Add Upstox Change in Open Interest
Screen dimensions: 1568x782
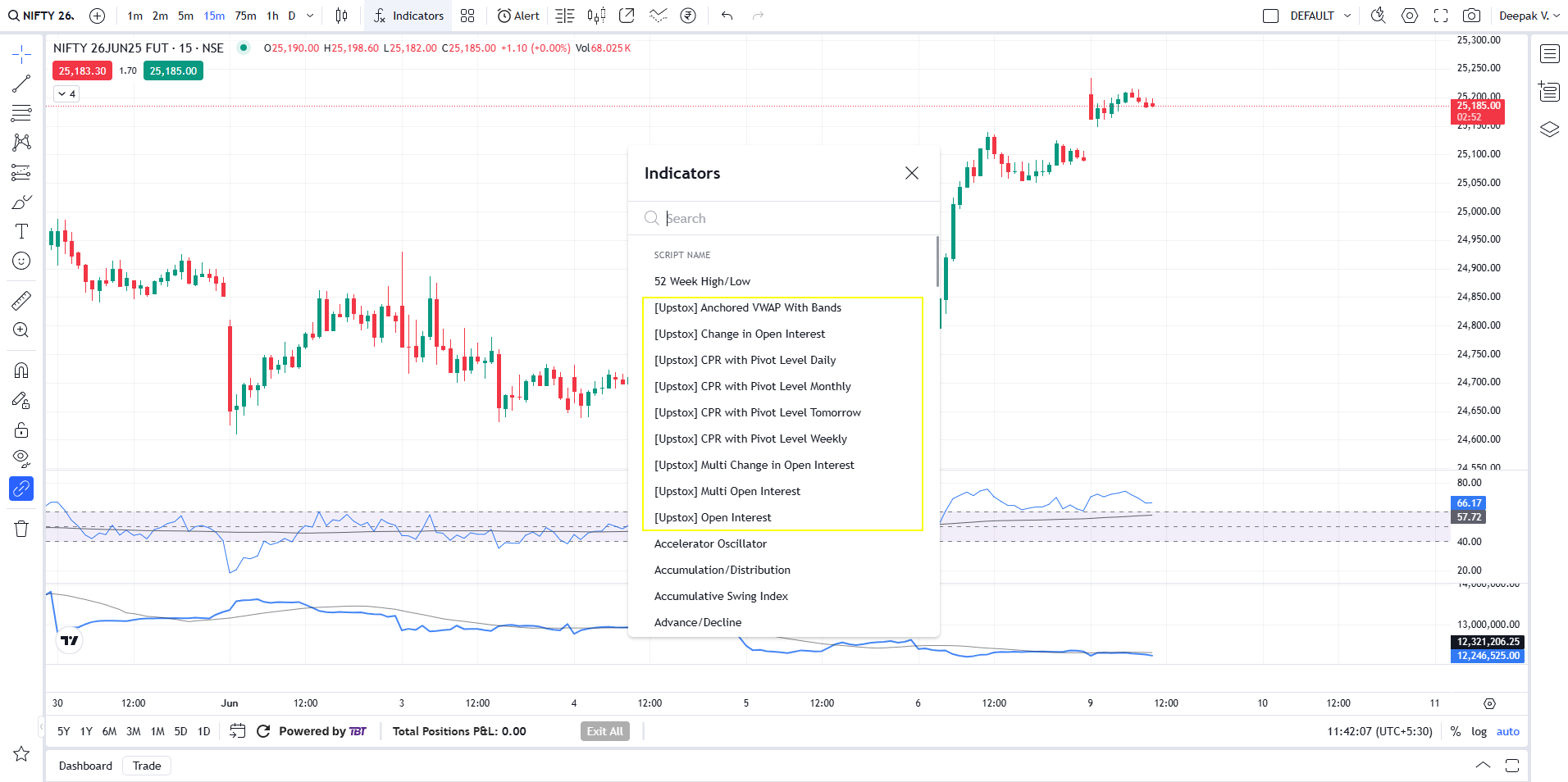click(782, 334)
